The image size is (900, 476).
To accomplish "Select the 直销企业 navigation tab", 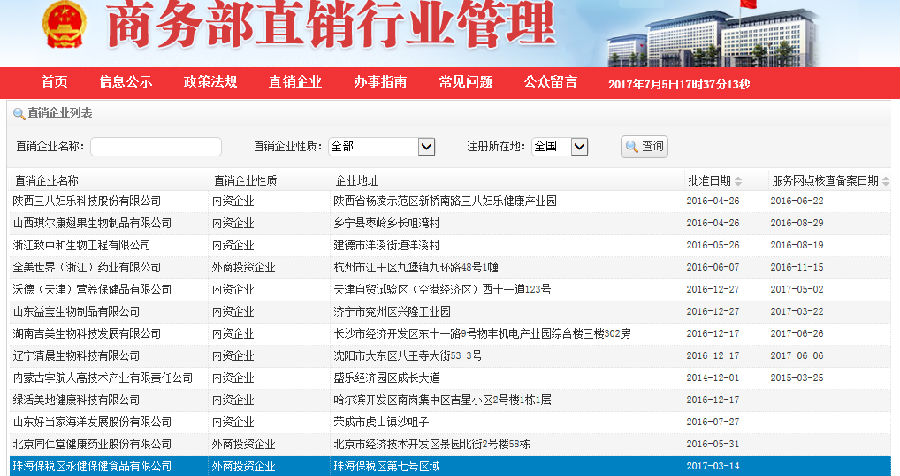I will (x=295, y=82).
